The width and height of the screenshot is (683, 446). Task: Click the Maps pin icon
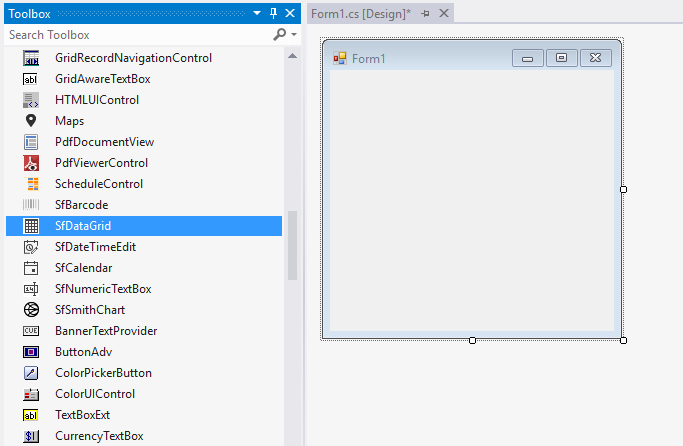31,121
